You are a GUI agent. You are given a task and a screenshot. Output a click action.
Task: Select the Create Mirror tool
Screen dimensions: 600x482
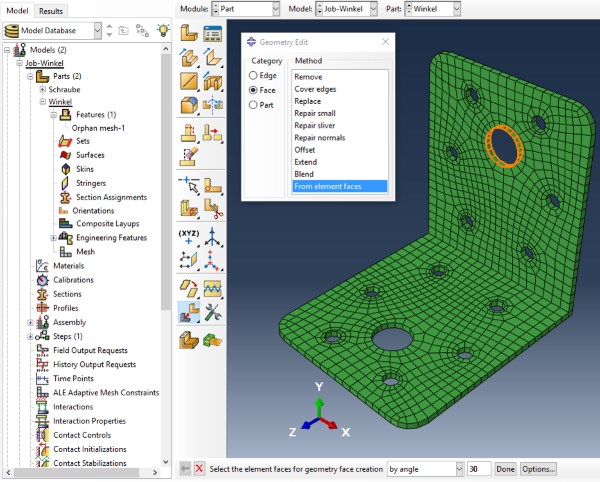213,104
